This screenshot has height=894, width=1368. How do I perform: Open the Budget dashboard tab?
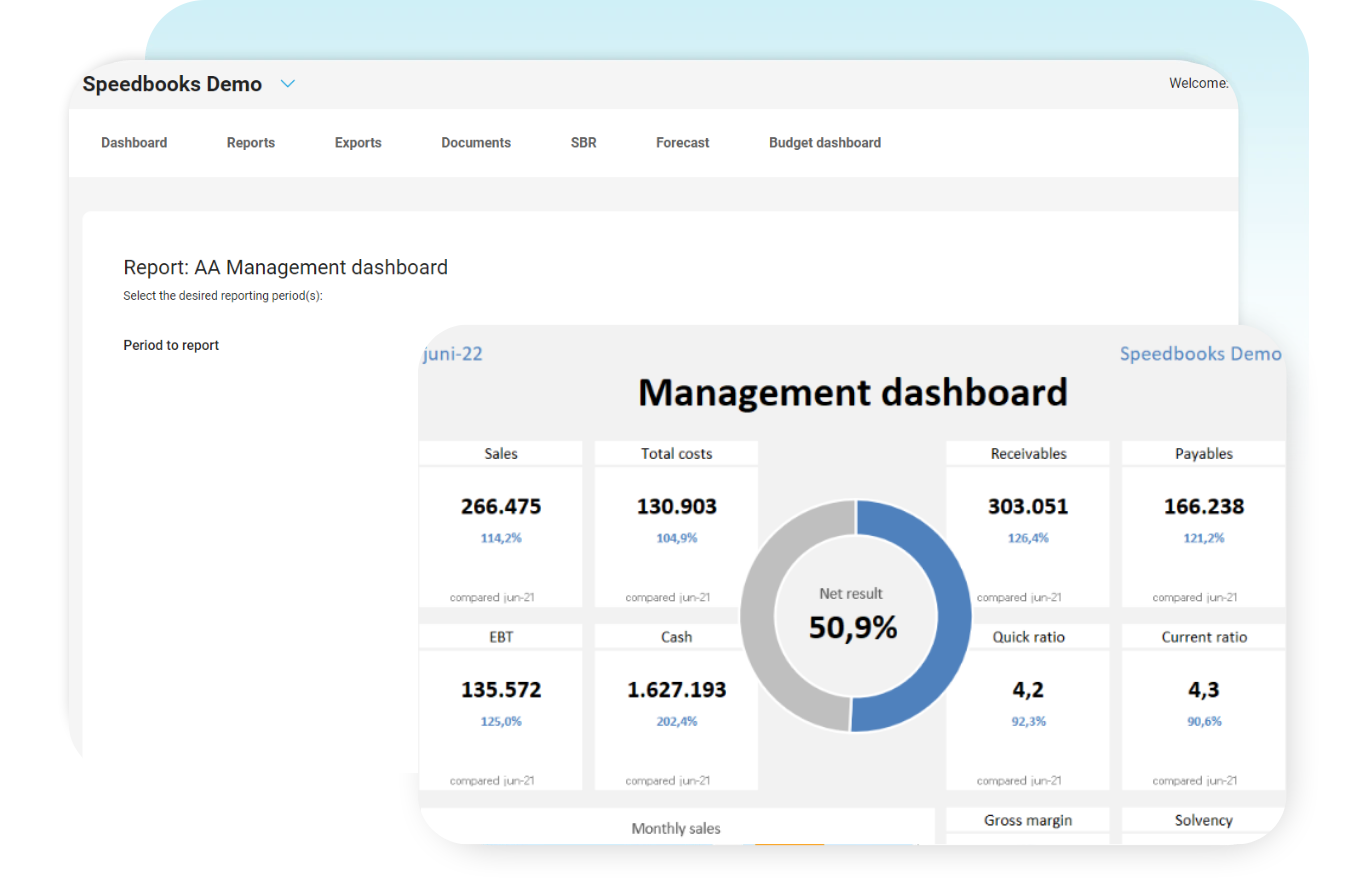click(x=824, y=143)
